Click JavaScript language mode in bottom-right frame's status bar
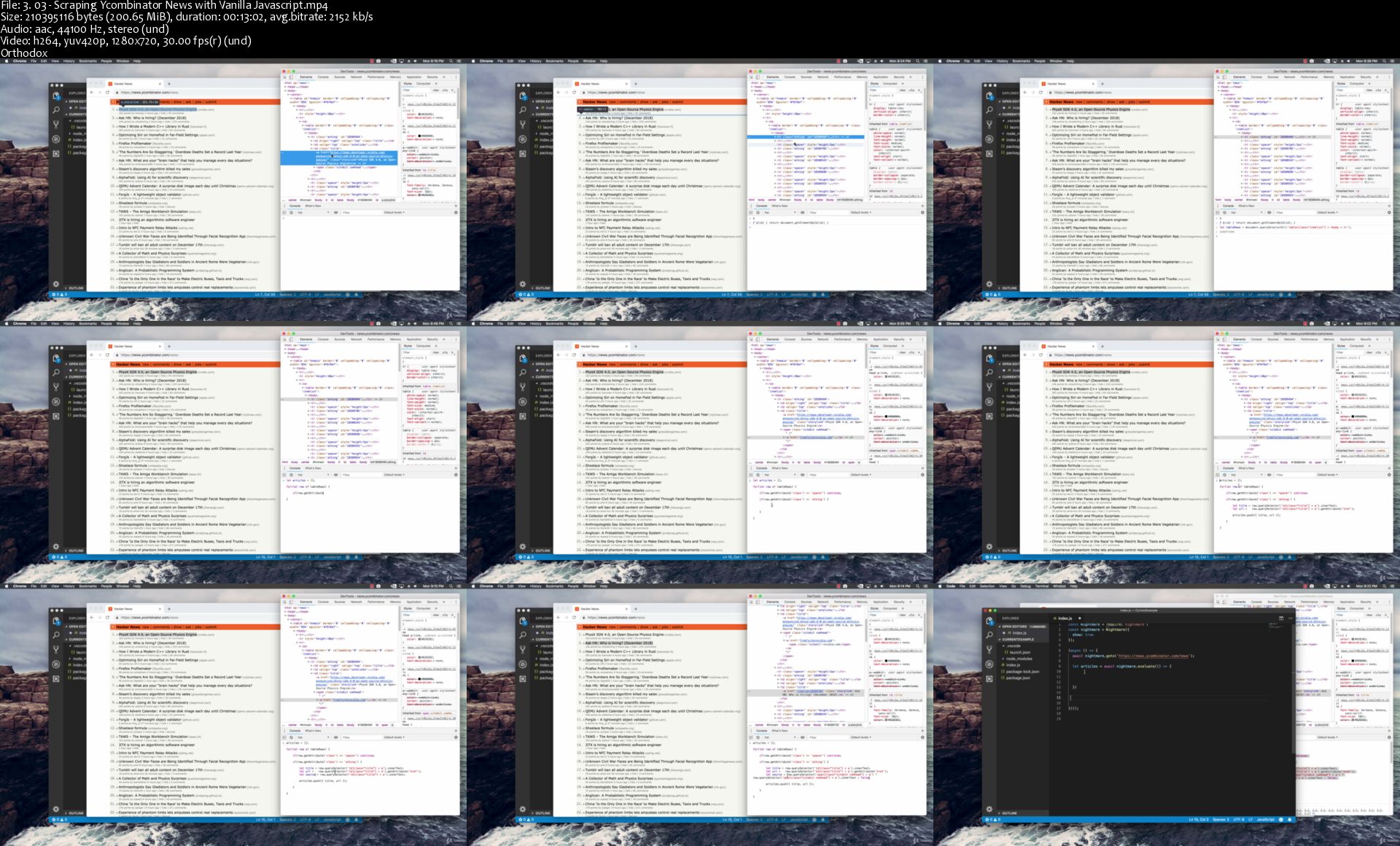This screenshot has height=846, width=1400. point(1266,819)
